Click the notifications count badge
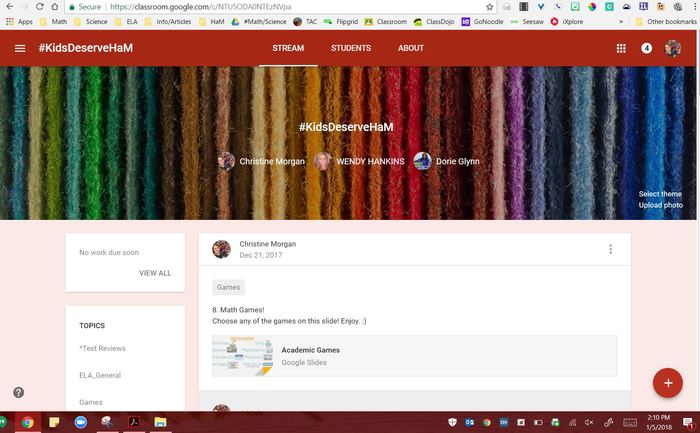Viewport: 700px width, 433px height. [646, 48]
